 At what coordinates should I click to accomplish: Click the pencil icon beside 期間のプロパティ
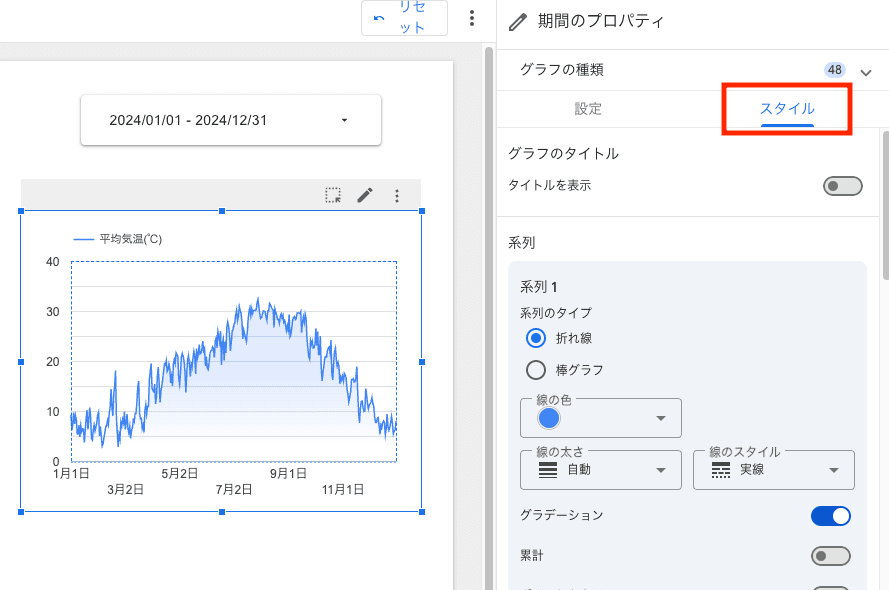pyautogui.click(x=517, y=21)
